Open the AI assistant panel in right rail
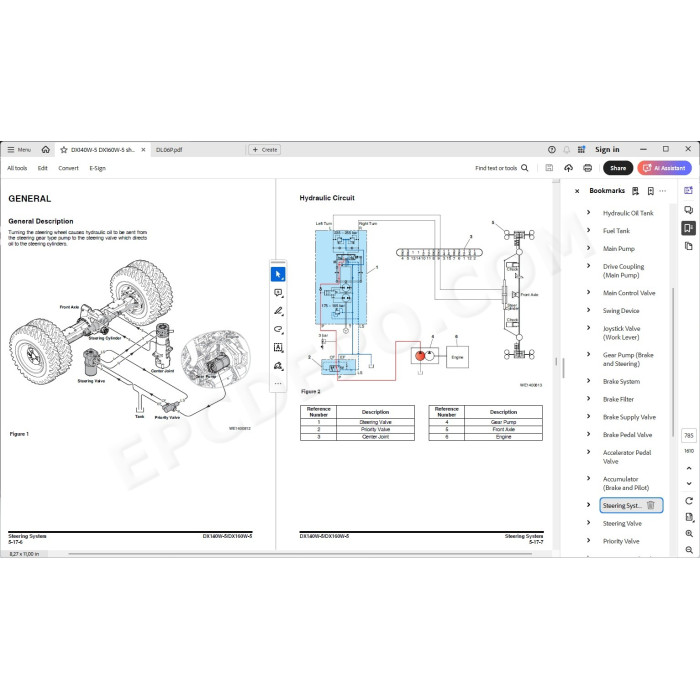Screen dimensions: 700x700 click(x=688, y=190)
